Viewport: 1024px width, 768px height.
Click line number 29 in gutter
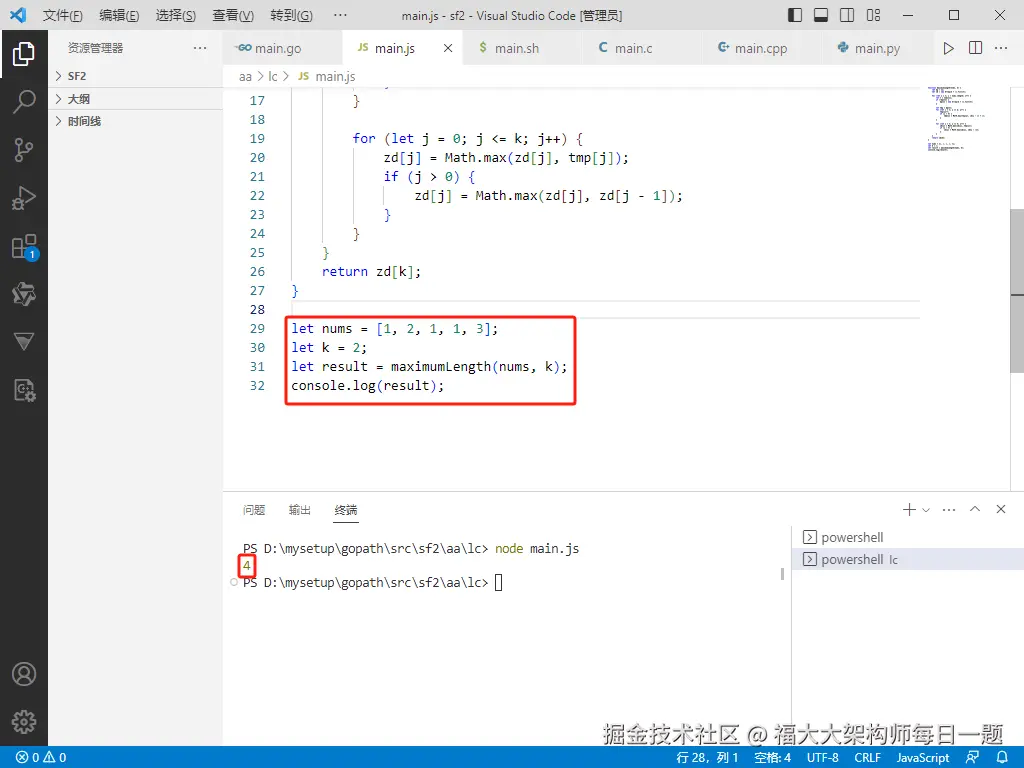coord(257,328)
